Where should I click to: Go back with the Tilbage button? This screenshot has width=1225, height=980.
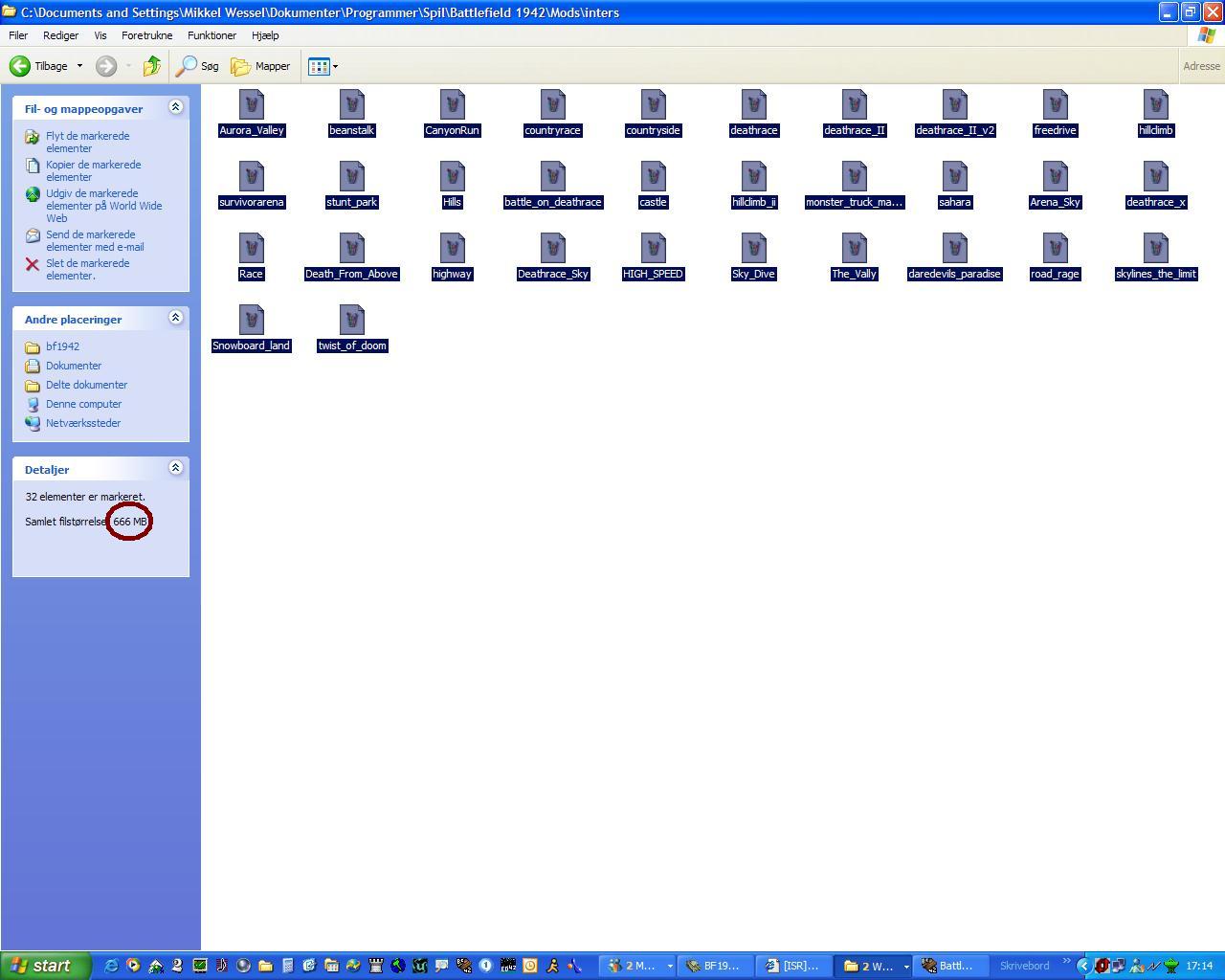tap(39, 66)
